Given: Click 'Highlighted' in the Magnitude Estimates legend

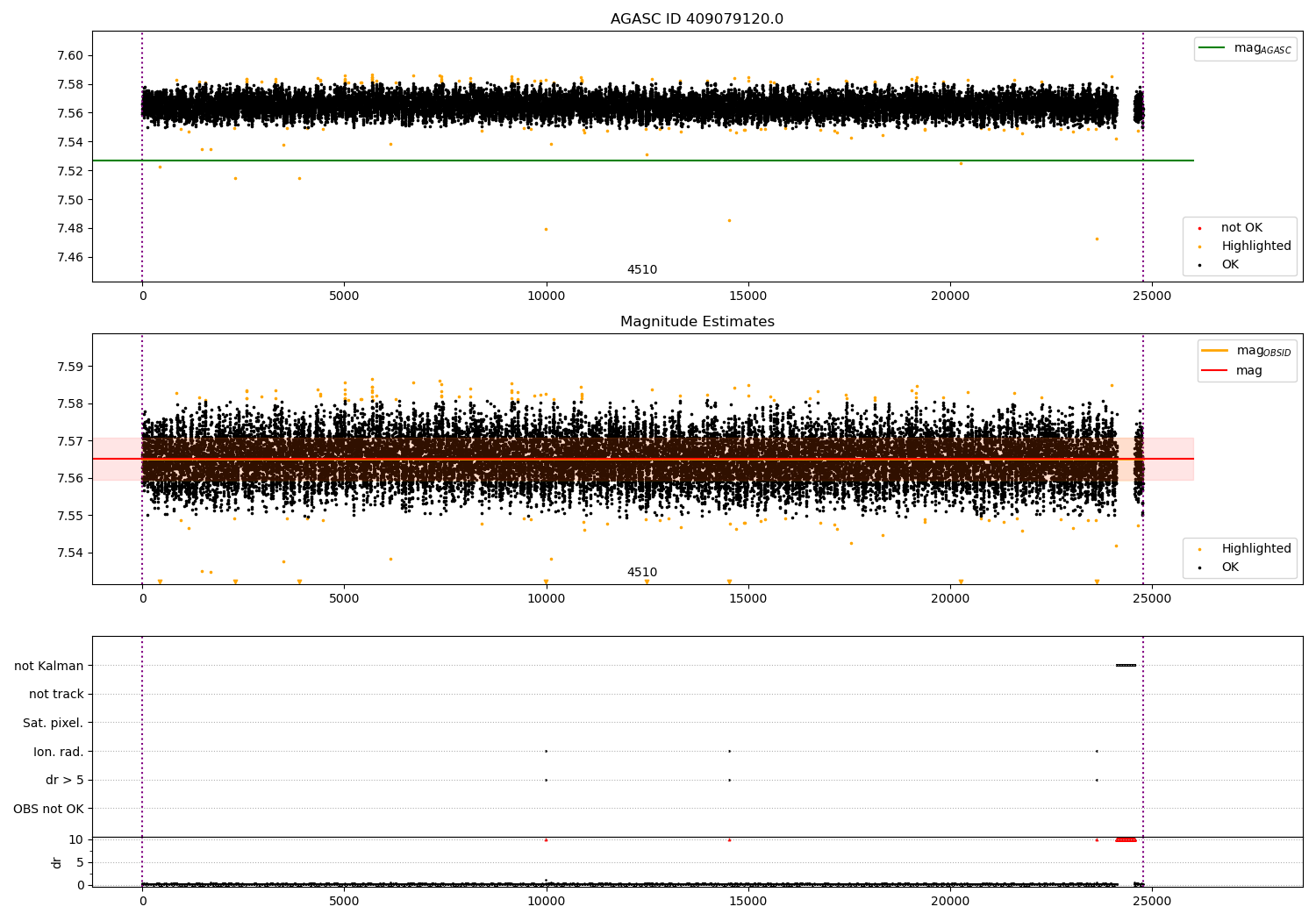Looking at the screenshot, I should [x=1256, y=549].
